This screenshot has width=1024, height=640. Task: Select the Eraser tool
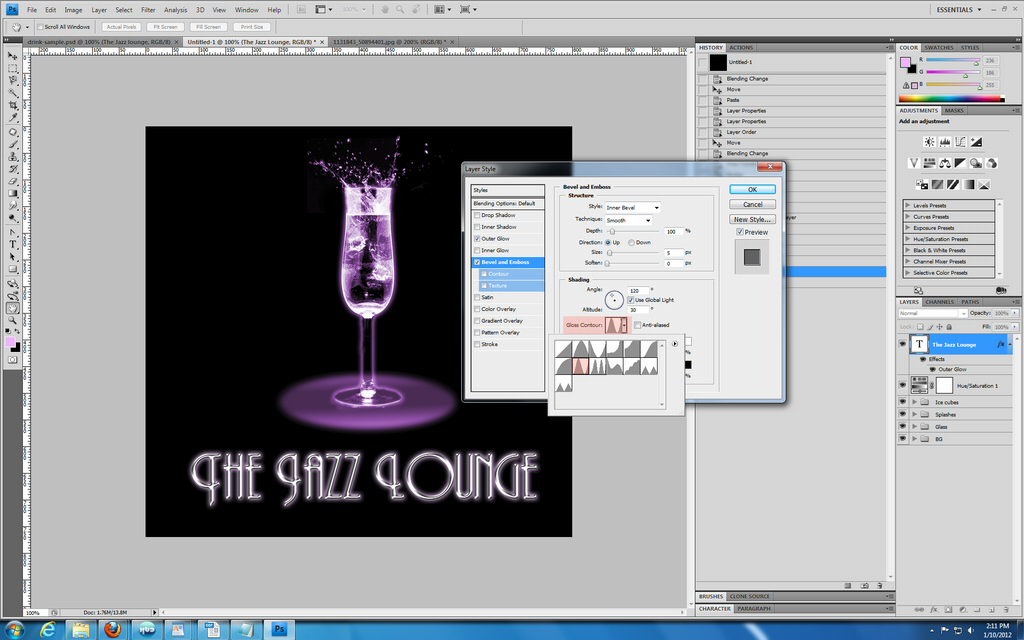point(12,182)
